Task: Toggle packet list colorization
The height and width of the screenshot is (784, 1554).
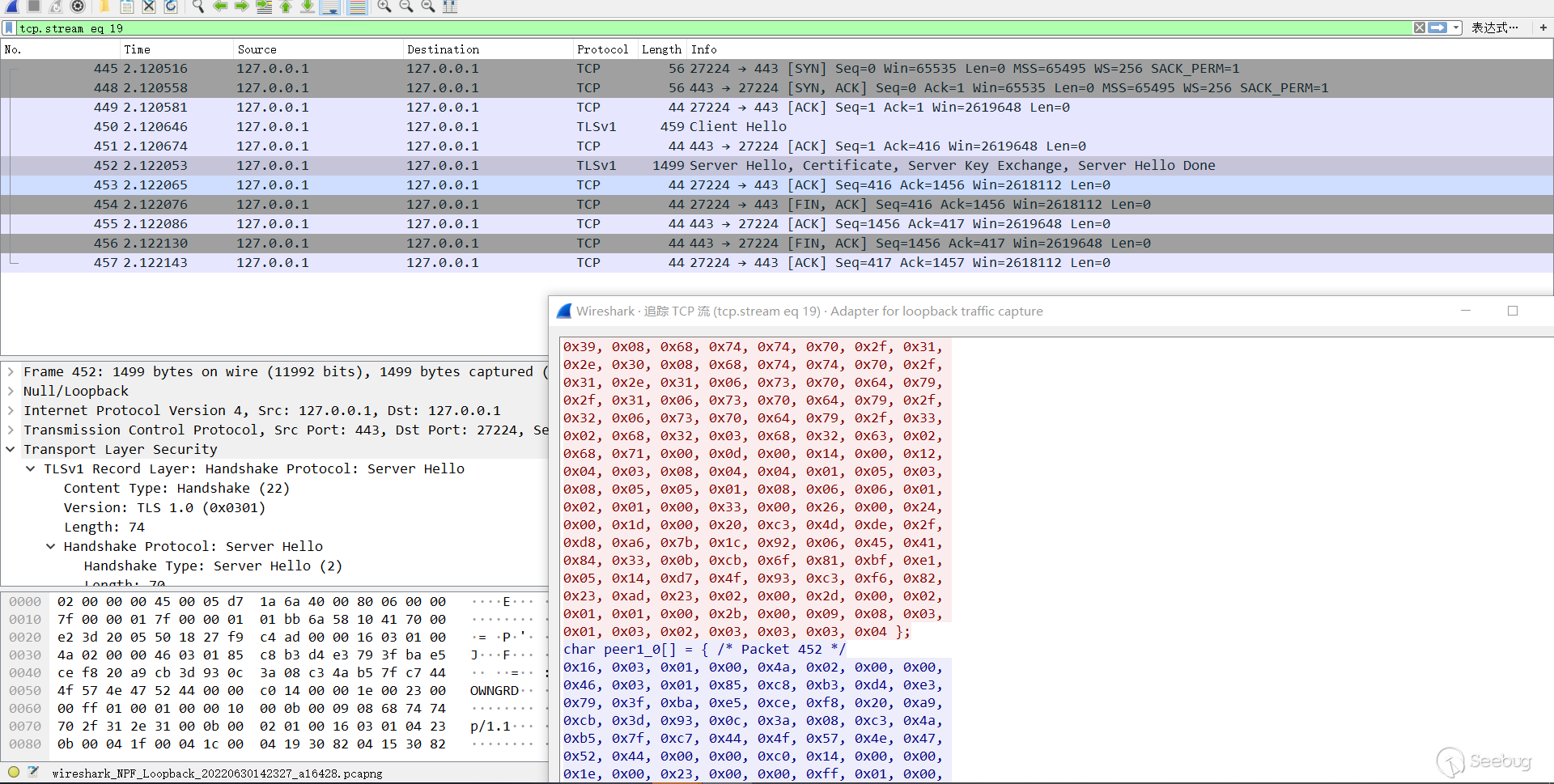Action: point(357,6)
